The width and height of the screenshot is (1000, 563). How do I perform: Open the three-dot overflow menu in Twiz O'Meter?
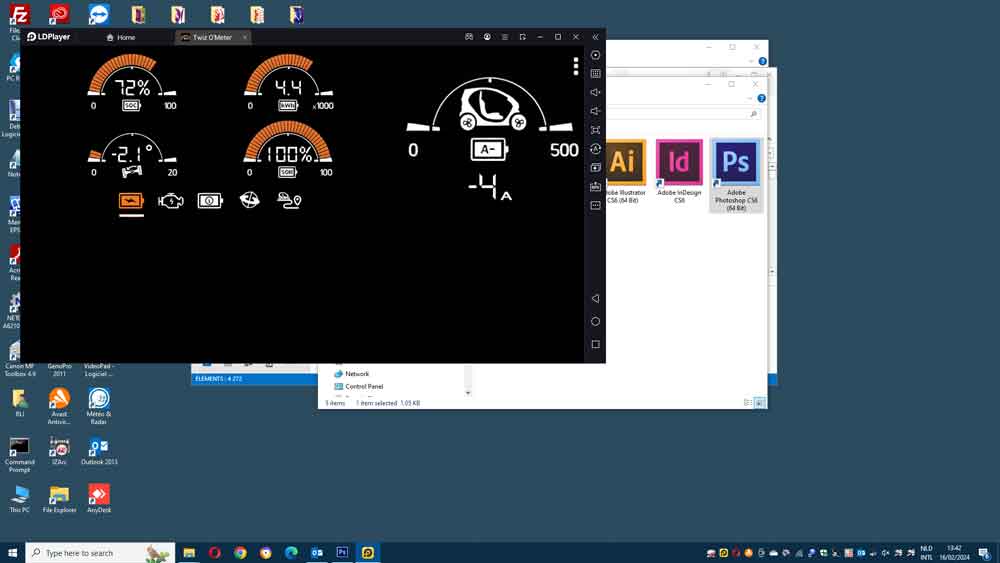pos(576,66)
